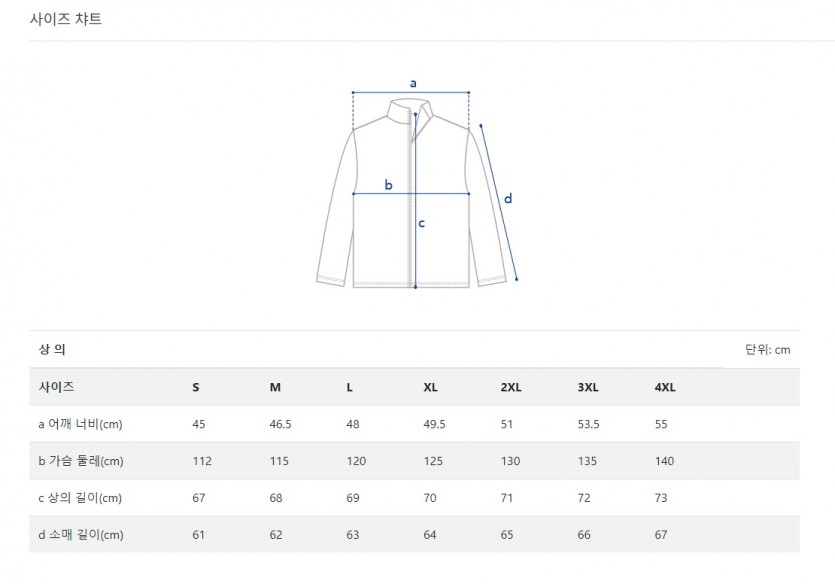This screenshot has height=584, width=835.
Task: Click the 'a' shoulder width label on diagram
Action: click(x=413, y=82)
